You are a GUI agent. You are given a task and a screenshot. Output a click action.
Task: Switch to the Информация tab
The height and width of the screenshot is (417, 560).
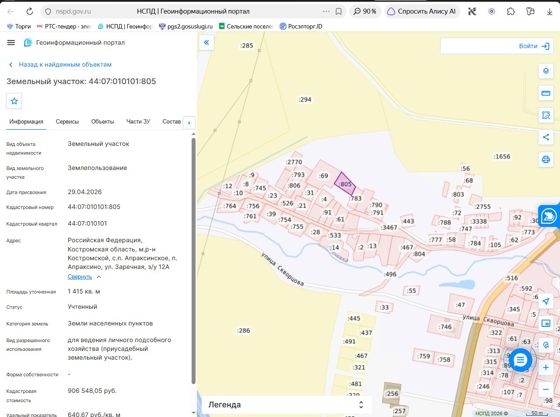point(26,121)
